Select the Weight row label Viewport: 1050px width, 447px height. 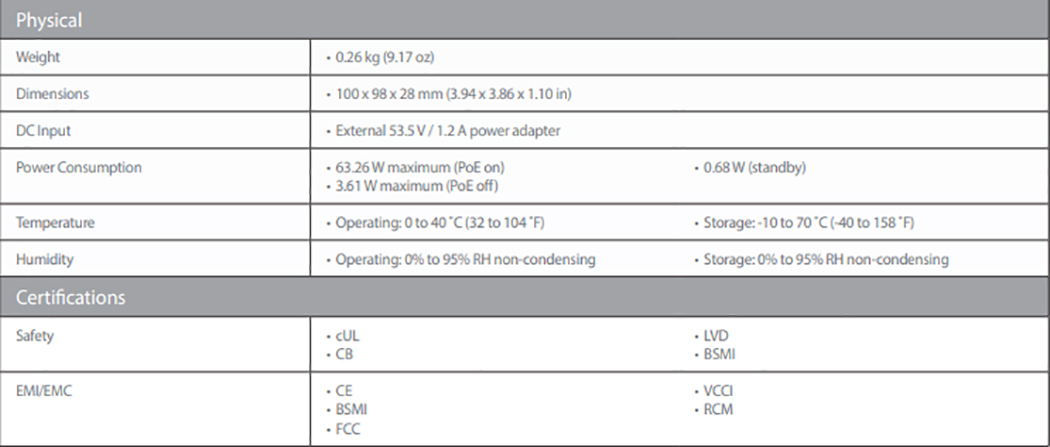[x=37, y=58]
